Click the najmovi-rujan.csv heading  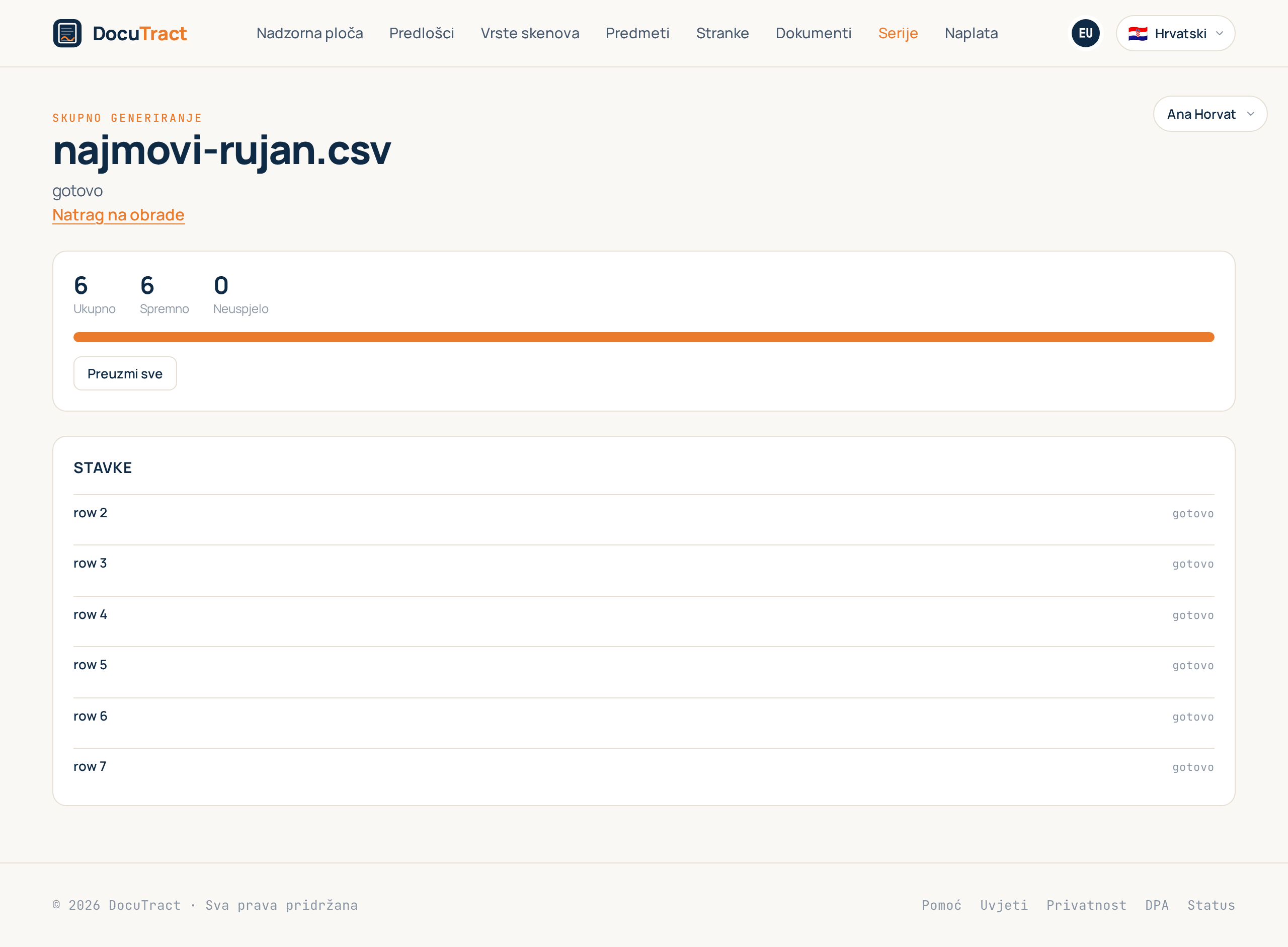pyautogui.click(x=222, y=151)
